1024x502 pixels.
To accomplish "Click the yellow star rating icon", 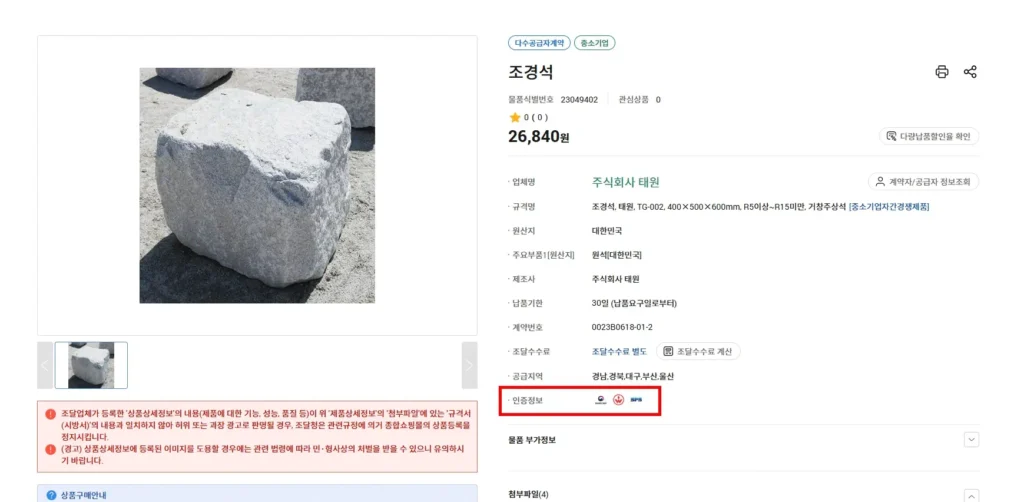I will 515,117.
